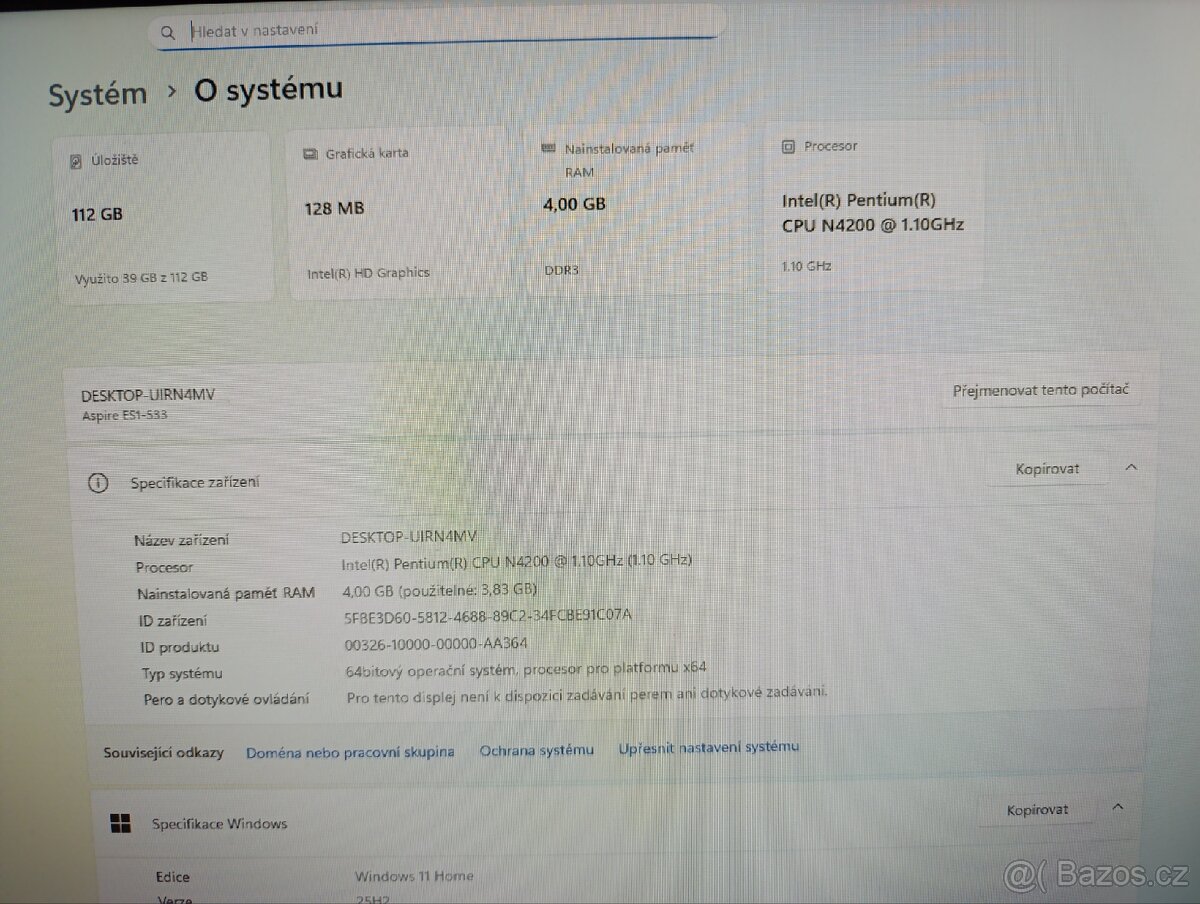Viewport: 1200px width, 904px height.
Task: Click the Procesor card icon
Action: pyautogui.click(x=789, y=146)
